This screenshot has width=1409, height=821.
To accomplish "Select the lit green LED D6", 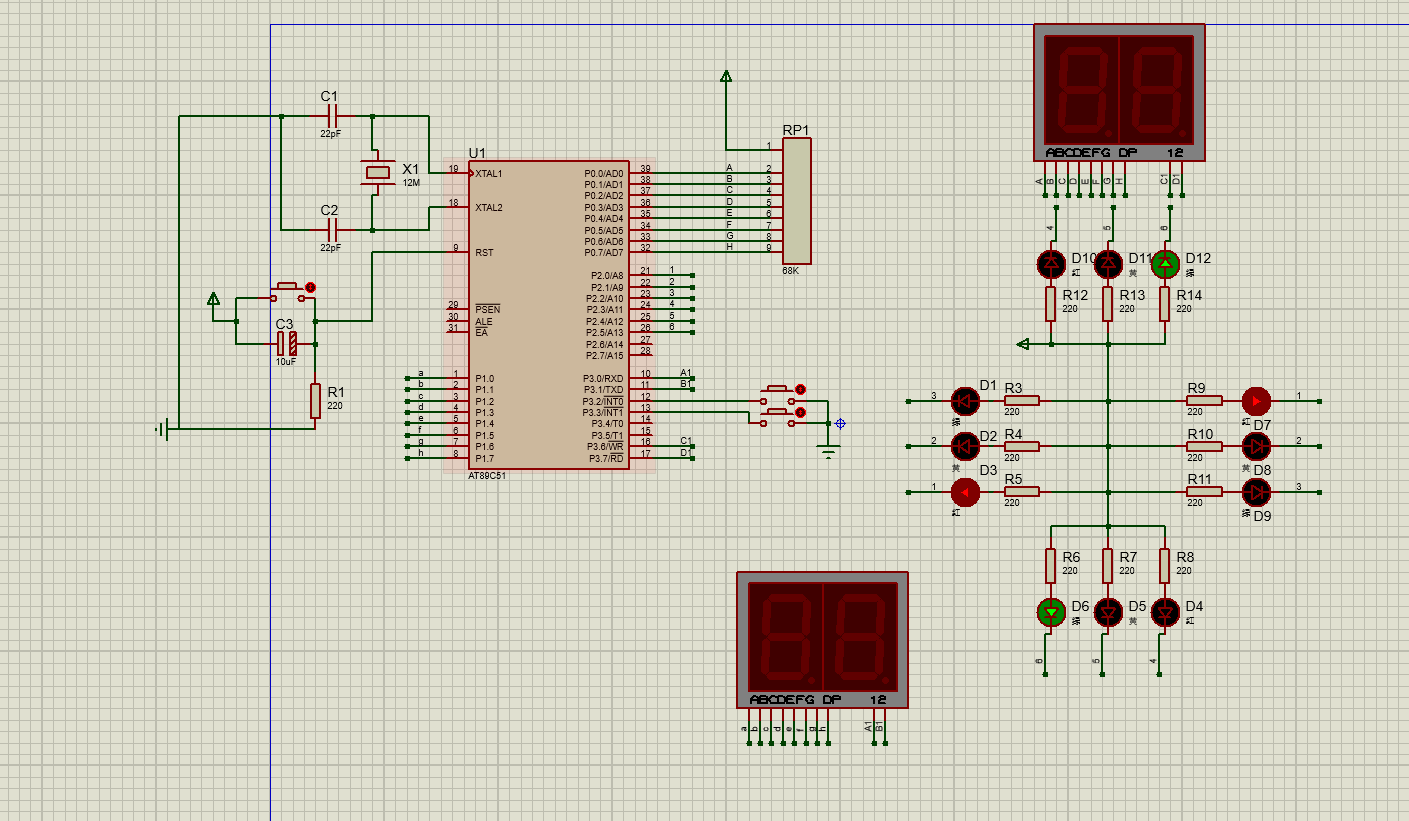I will 1051,612.
